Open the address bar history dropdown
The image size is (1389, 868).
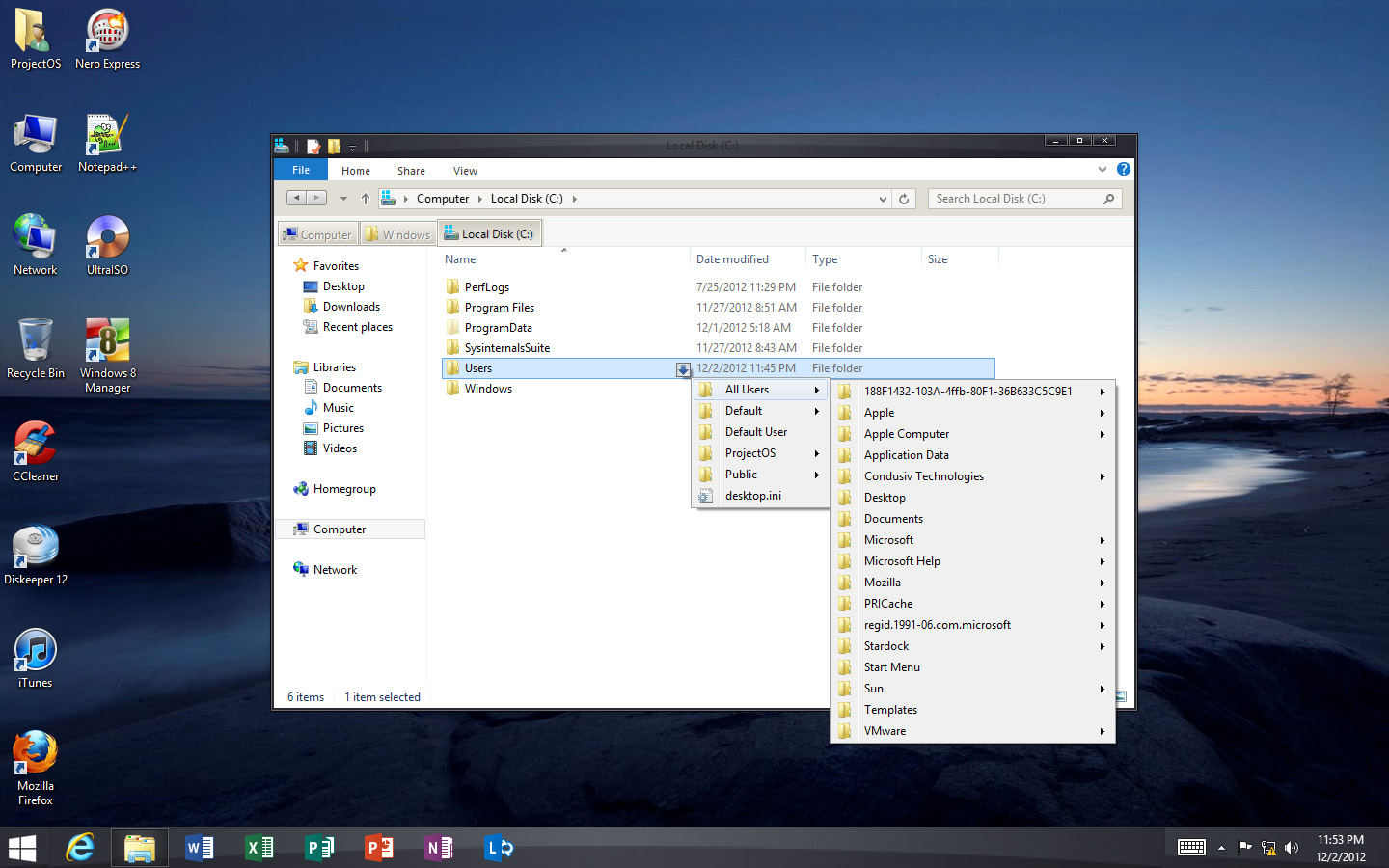[882, 198]
